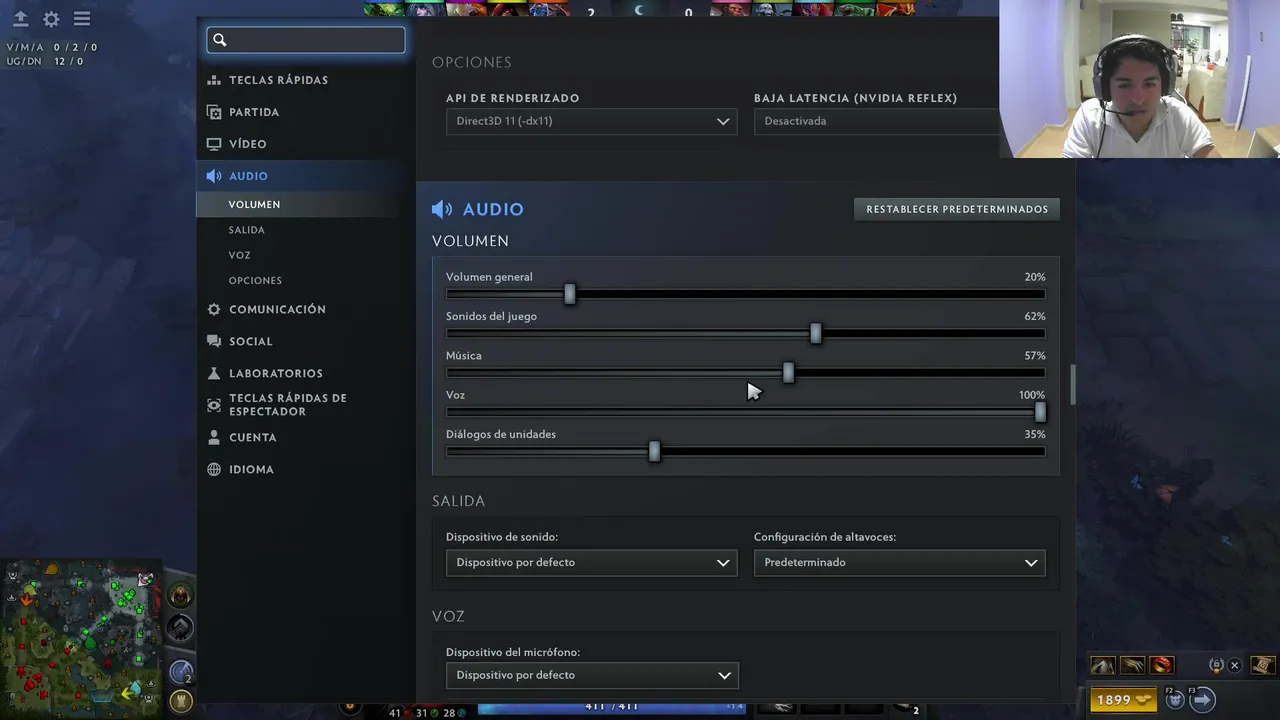Click the large speaker icon beside AUDIO heading
The image size is (1280, 720).
[442, 209]
